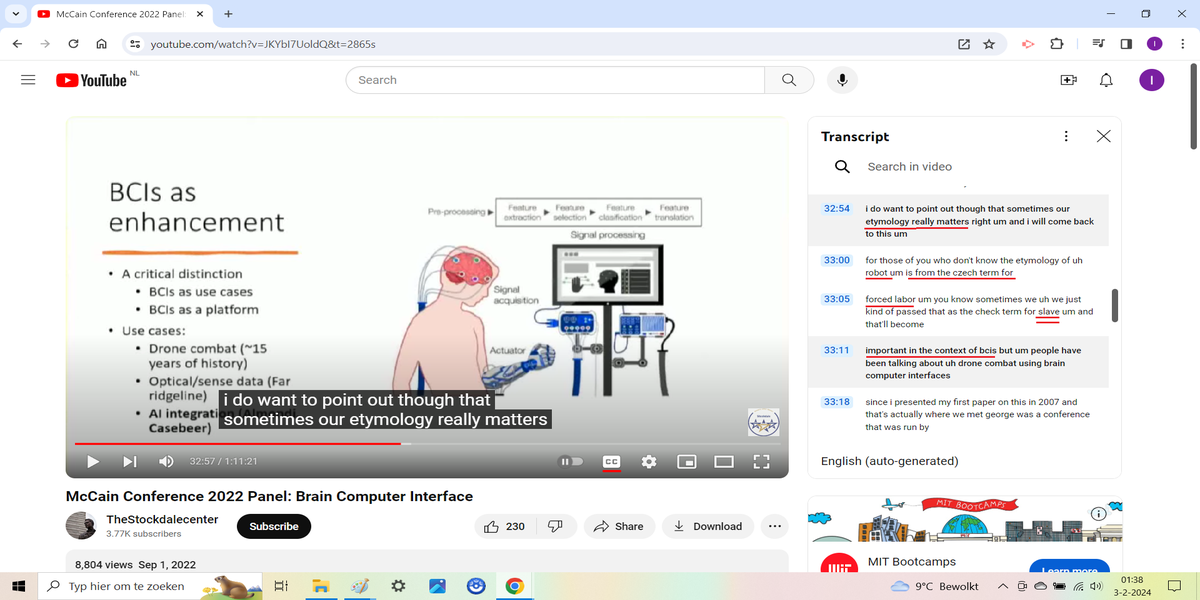Click the address bar URL

pos(263,44)
